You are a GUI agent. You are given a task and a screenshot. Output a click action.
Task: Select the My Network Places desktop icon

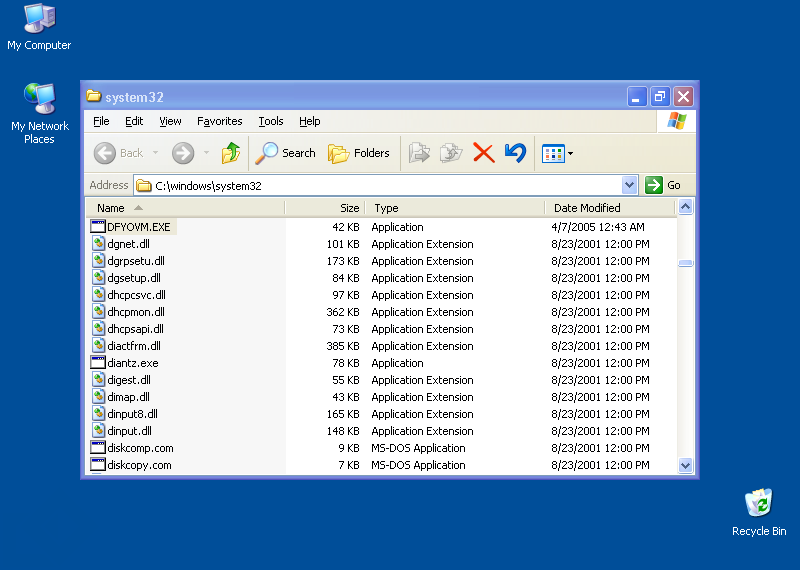[40, 114]
